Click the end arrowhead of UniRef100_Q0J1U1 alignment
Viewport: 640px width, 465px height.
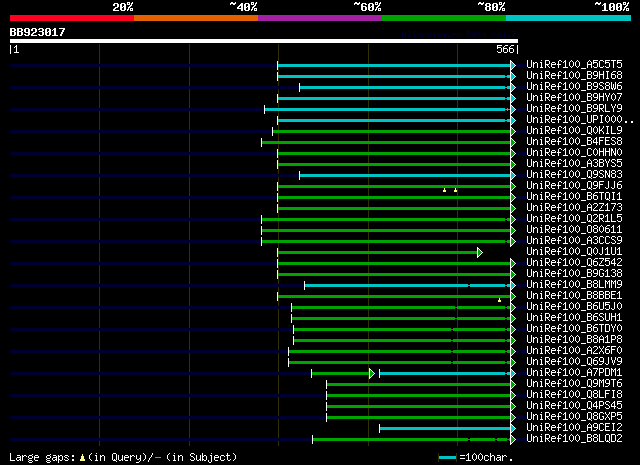coord(480,253)
